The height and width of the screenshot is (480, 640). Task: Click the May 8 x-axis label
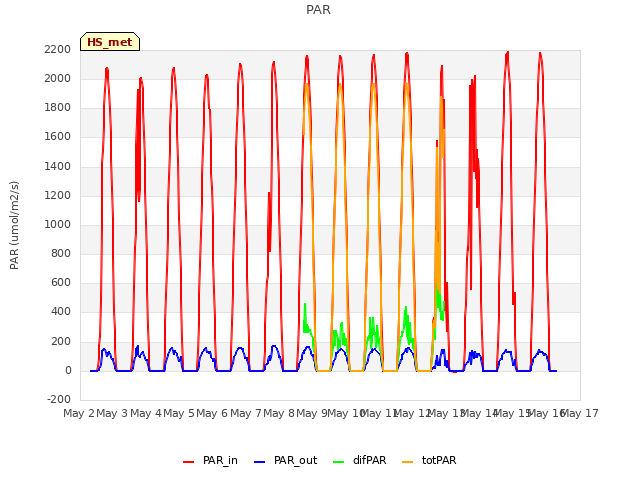[x=279, y=413]
